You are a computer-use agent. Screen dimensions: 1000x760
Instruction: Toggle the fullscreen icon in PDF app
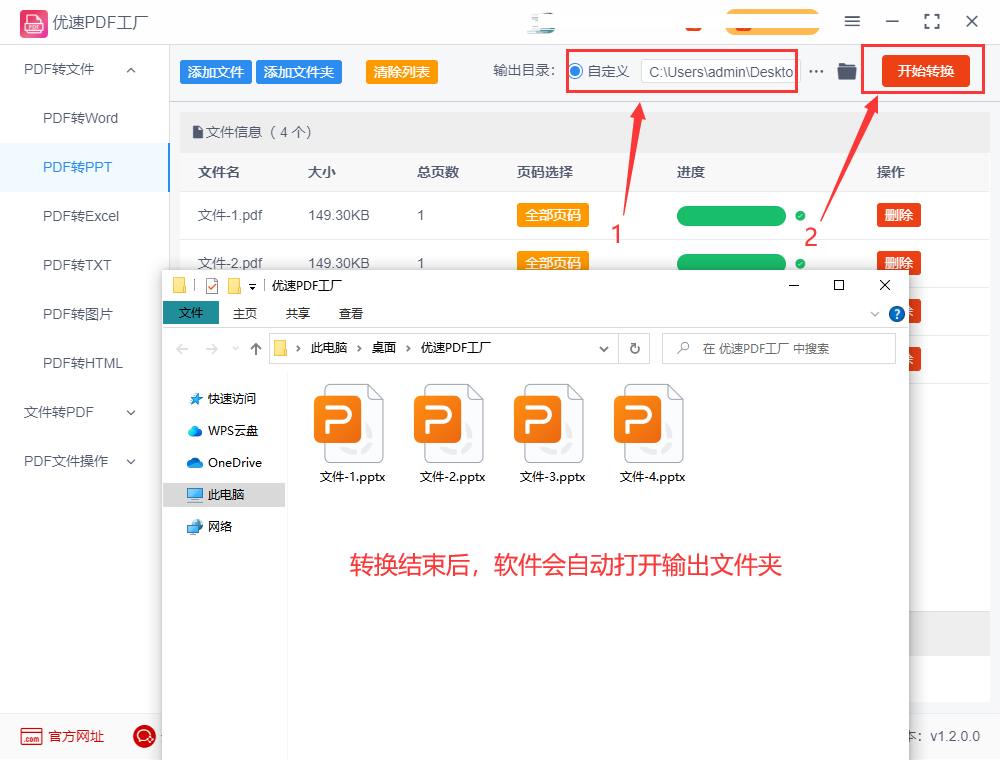pyautogui.click(x=932, y=22)
